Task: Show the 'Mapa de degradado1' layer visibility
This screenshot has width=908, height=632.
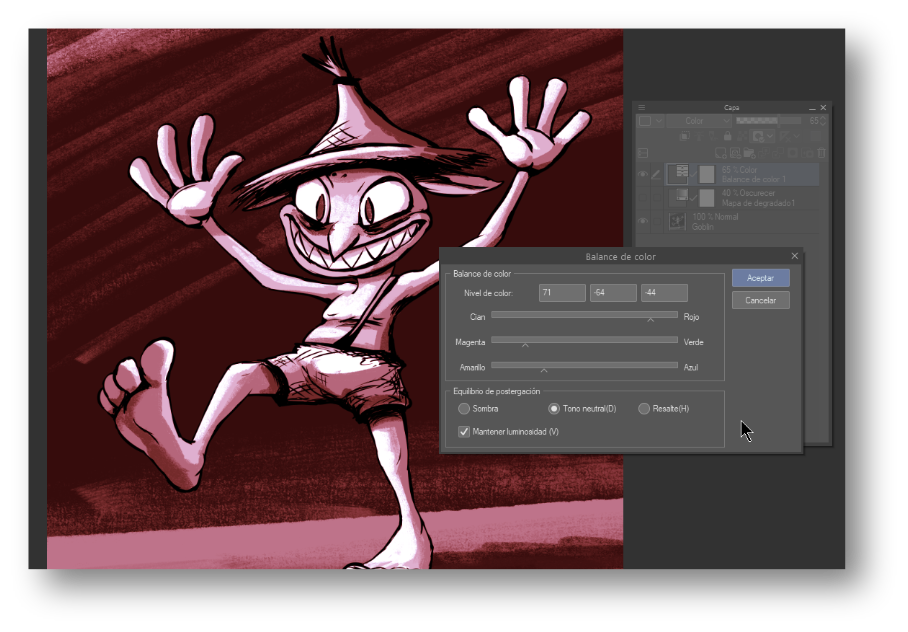Action: tap(642, 197)
